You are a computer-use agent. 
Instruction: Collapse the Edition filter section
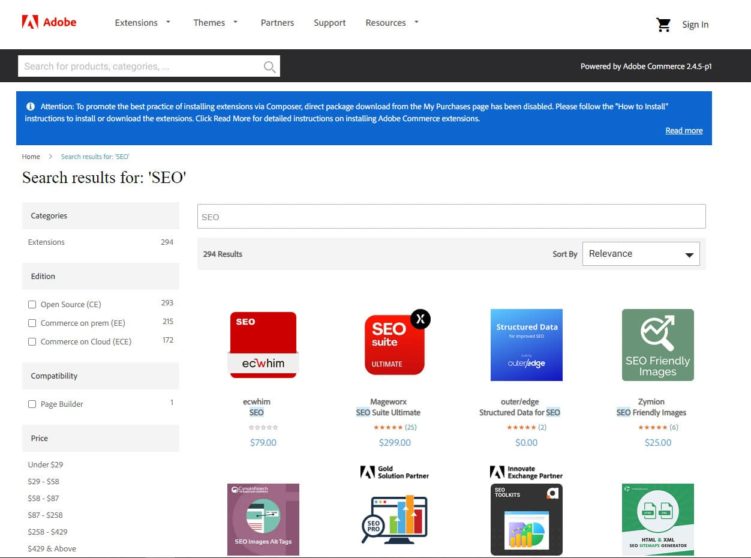click(x=101, y=276)
